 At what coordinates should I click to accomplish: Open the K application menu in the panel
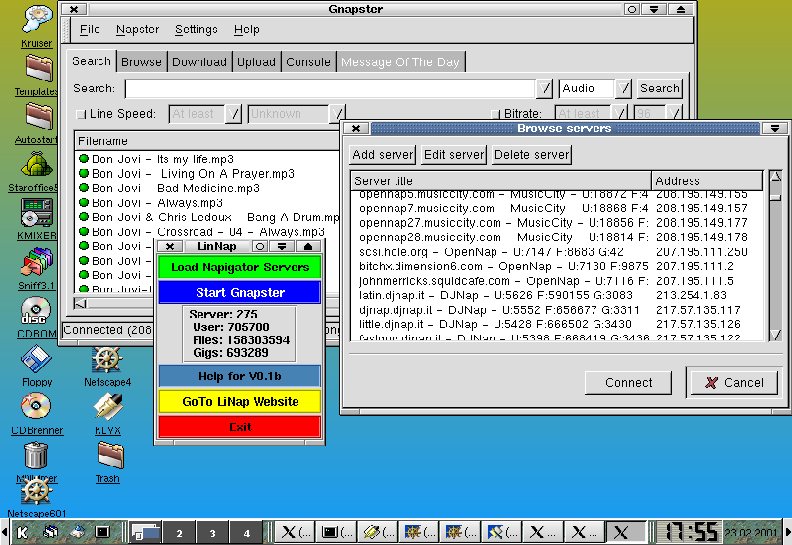[22, 532]
